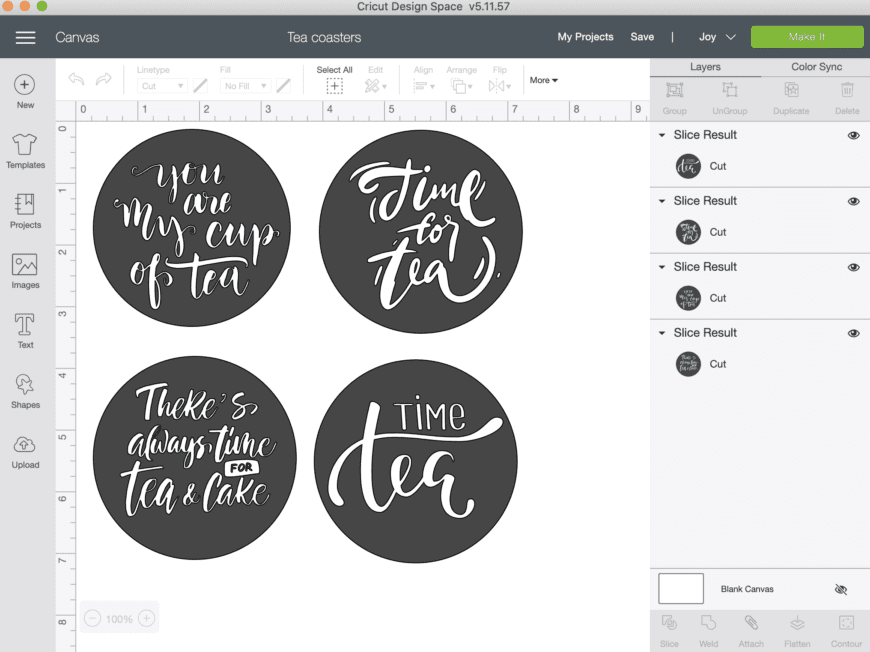Image resolution: width=870 pixels, height=652 pixels.
Task: Delete the selected layer
Action: tap(847, 98)
